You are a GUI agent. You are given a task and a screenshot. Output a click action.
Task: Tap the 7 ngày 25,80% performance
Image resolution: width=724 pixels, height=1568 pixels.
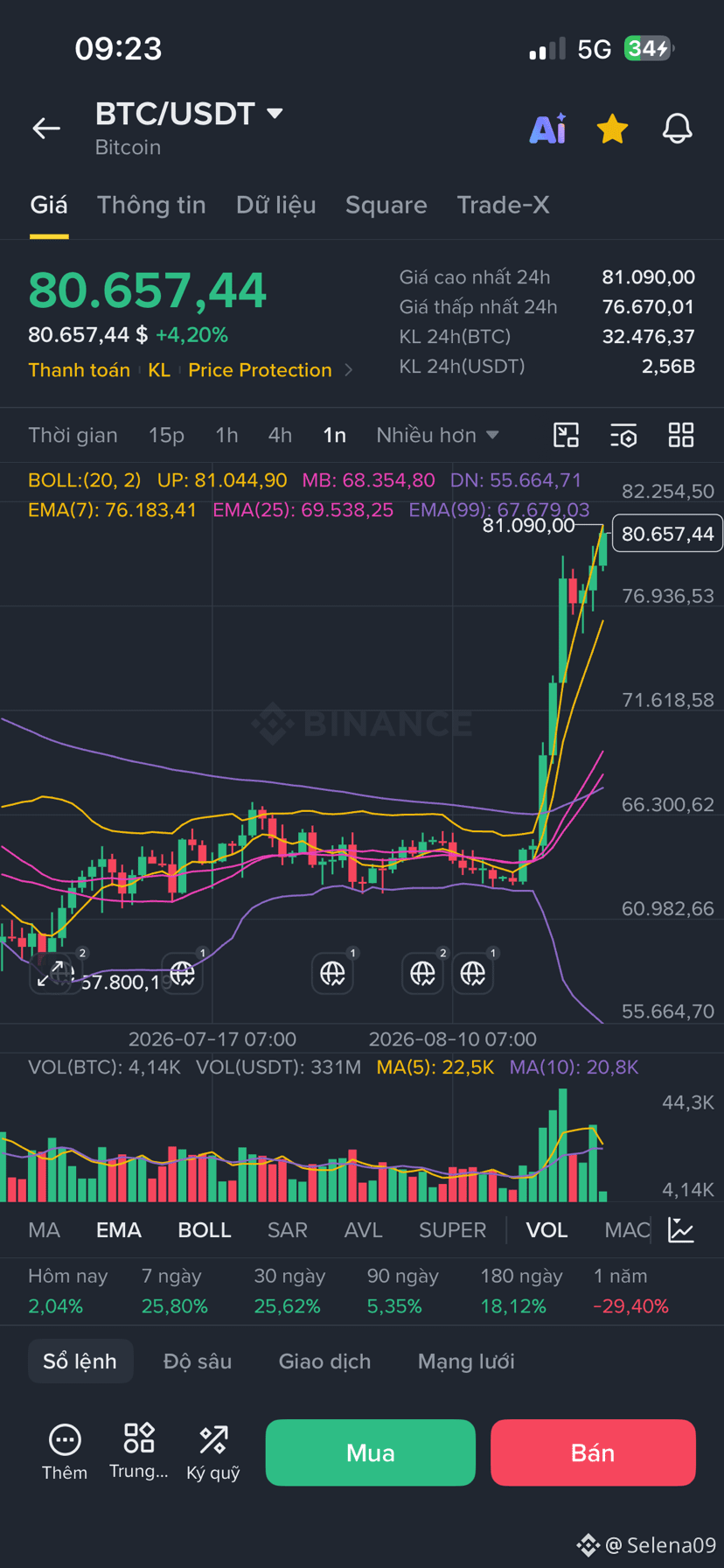point(174,1291)
